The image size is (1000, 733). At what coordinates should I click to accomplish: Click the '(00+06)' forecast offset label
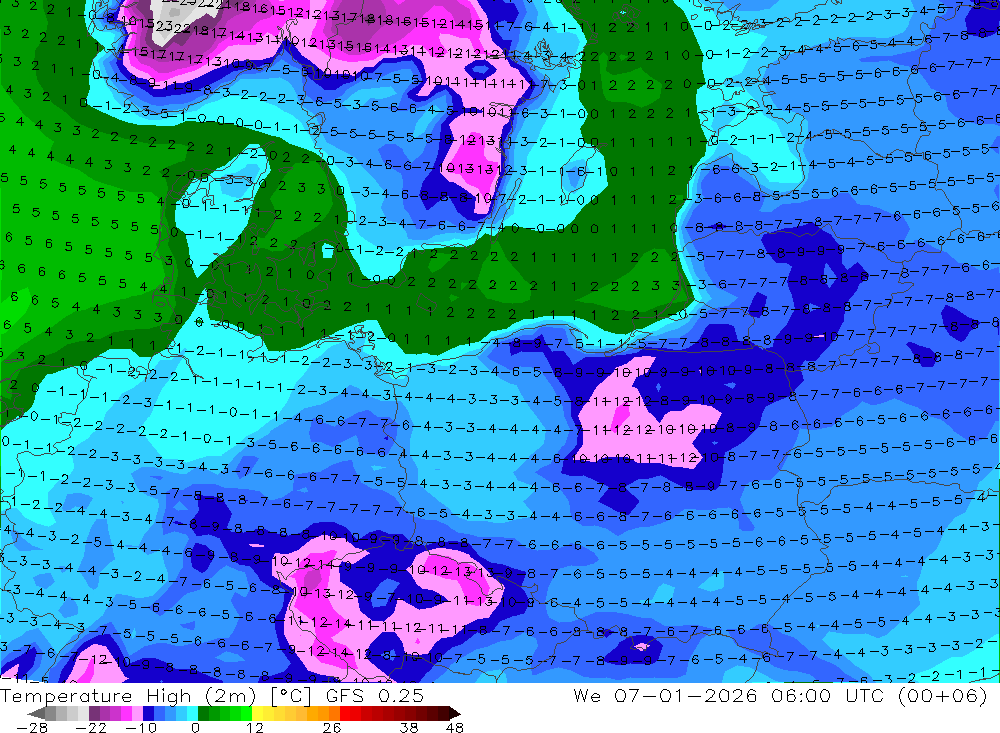click(x=943, y=695)
